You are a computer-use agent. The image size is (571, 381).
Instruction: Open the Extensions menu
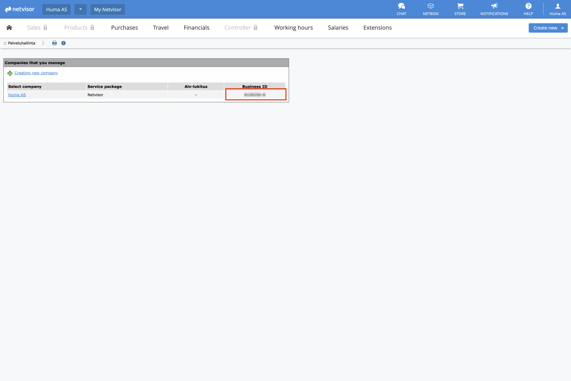pos(377,28)
